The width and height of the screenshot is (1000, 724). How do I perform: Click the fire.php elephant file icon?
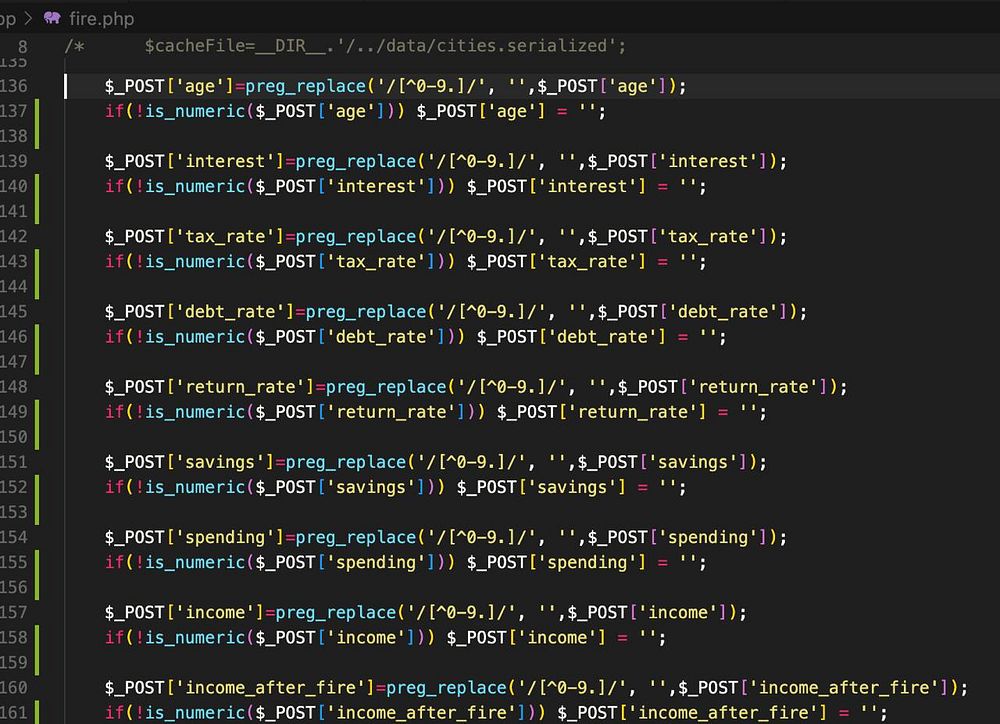click(x=52, y=18)
